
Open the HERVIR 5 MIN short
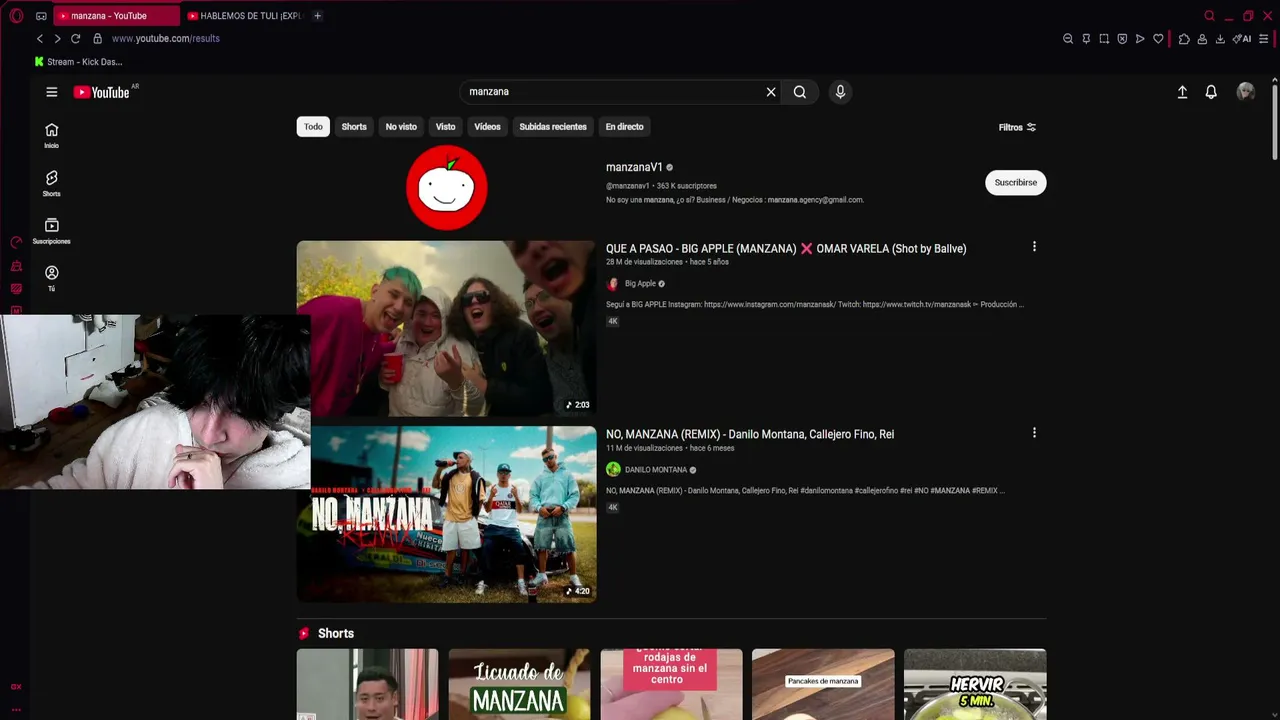975,684
